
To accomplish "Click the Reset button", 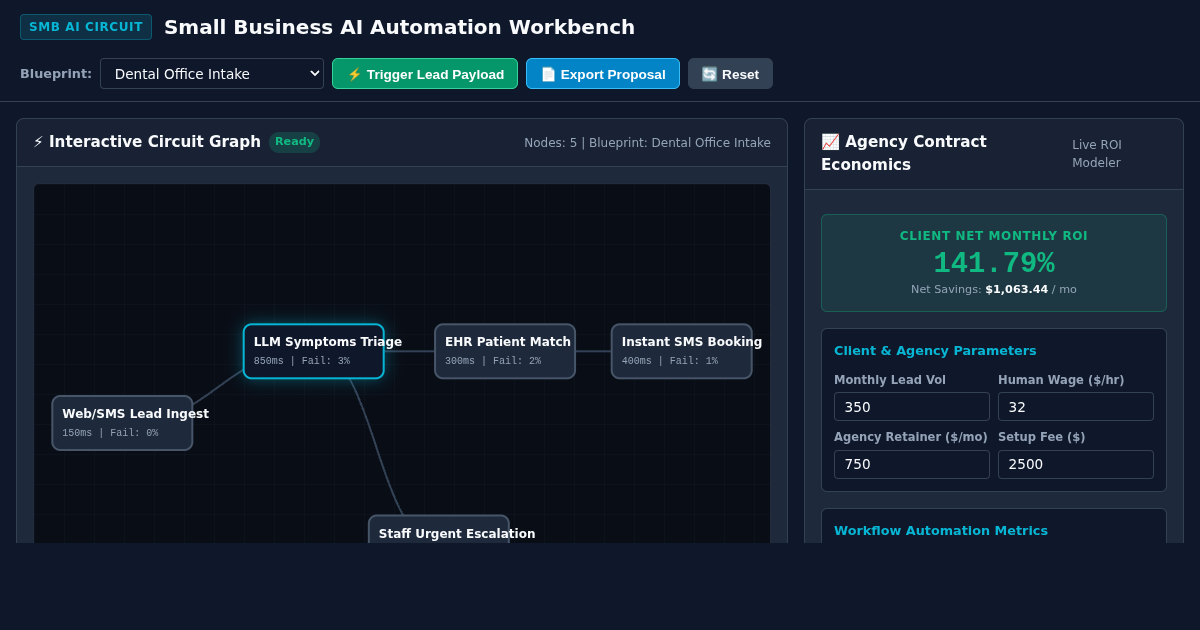I will coord(730,74).
